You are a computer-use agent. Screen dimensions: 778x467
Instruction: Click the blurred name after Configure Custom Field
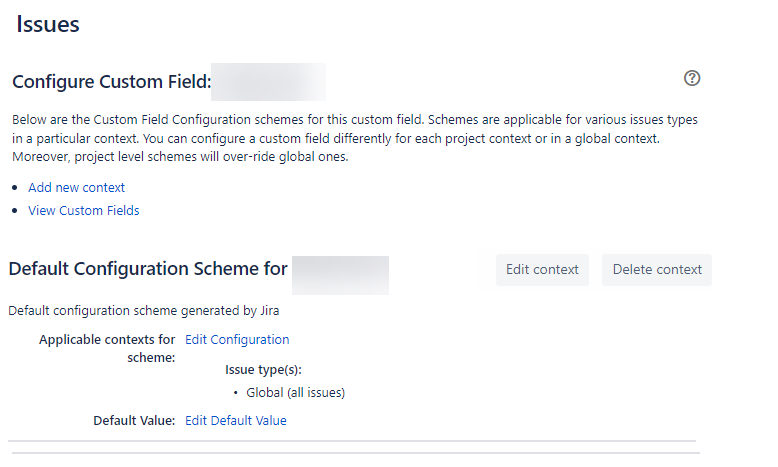pyautogui.click(x=268, y=81)
